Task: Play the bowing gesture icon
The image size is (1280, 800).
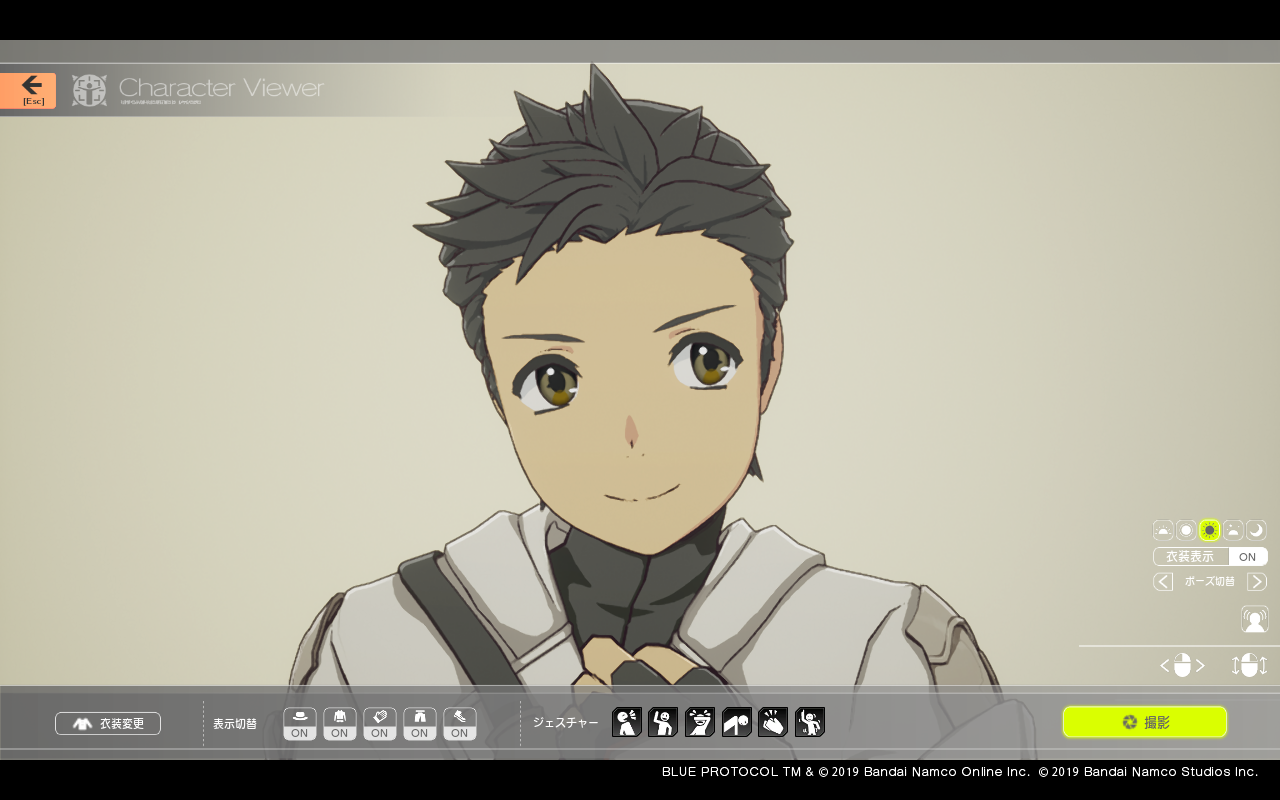Action: (x=737, y=722)
